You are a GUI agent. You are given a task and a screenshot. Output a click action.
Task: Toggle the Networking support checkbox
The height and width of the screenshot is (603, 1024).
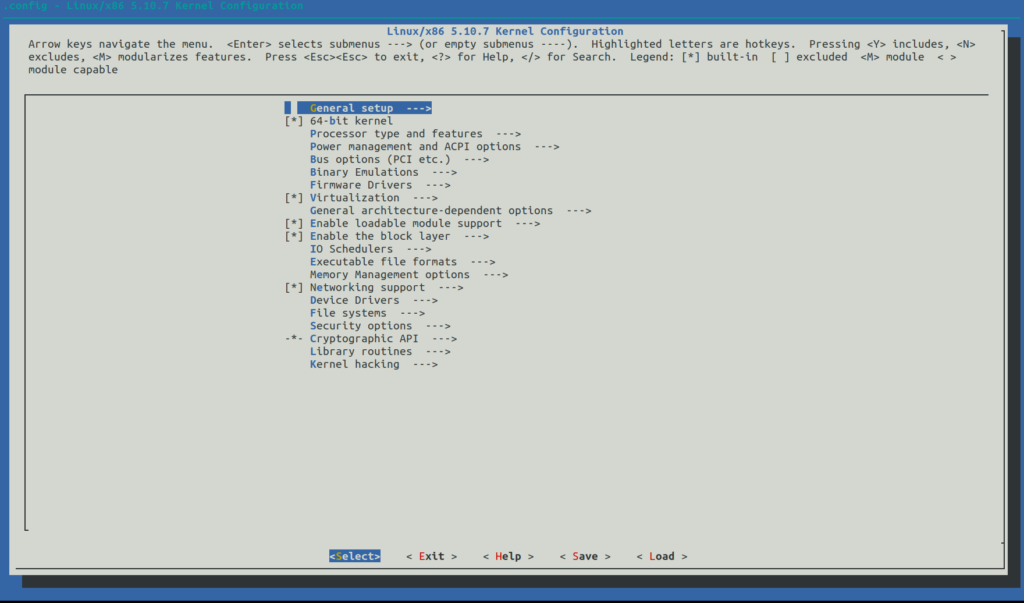click(294, 287)
